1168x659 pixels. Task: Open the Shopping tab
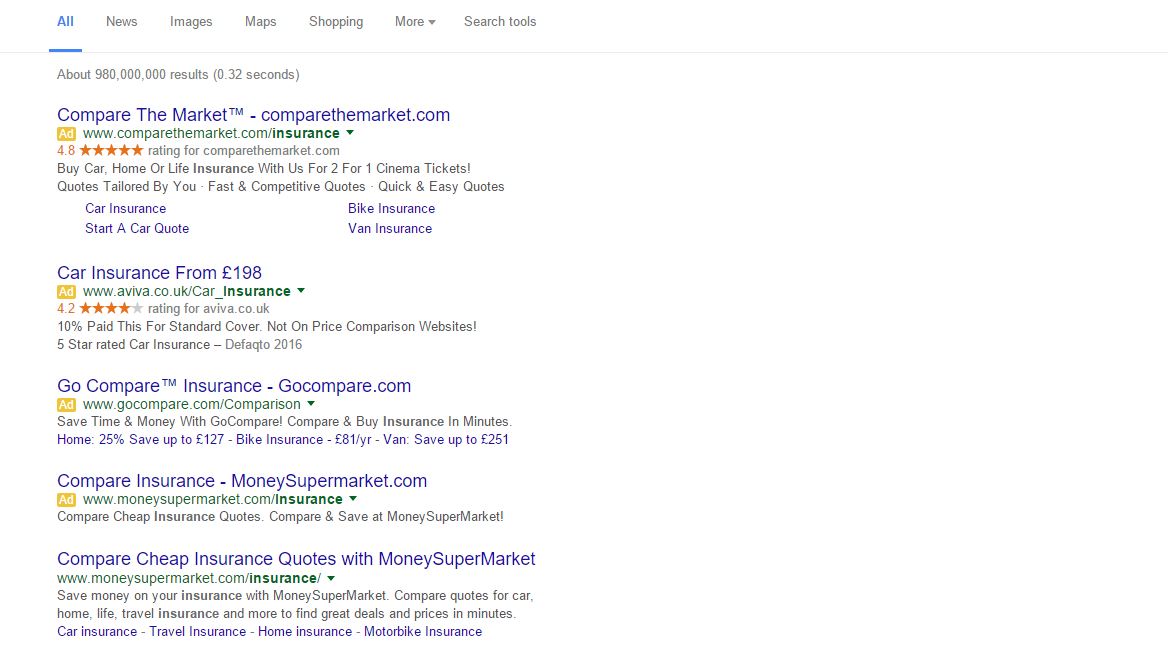coord(336,22)
